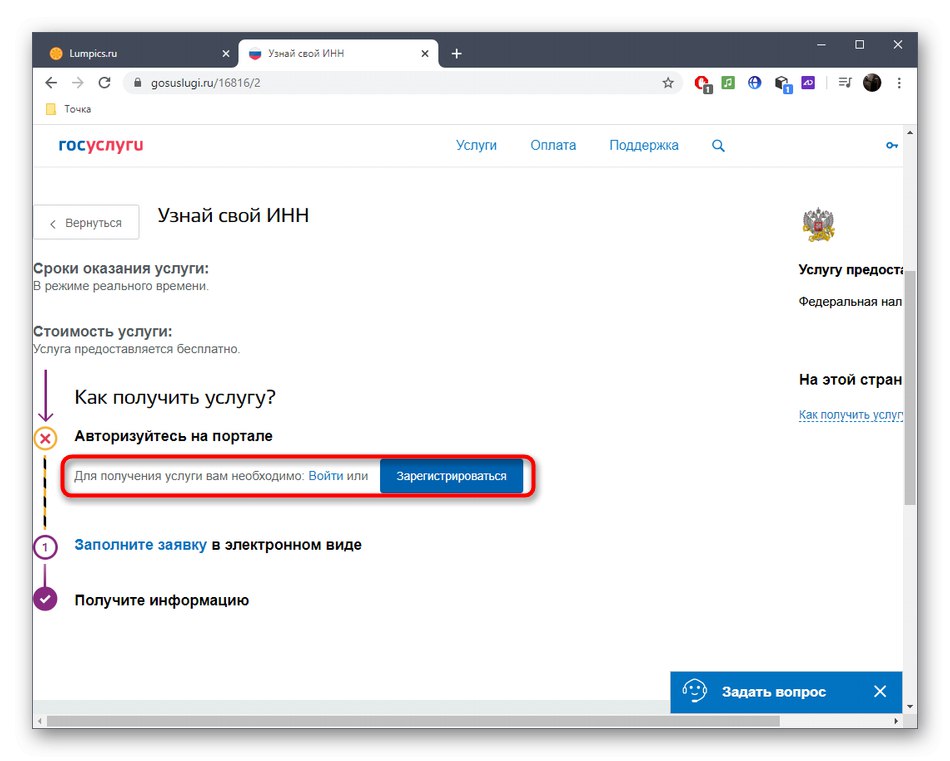Click the scroll up arrow
This screenshot has width=950, height=761.
click(910, 132)
